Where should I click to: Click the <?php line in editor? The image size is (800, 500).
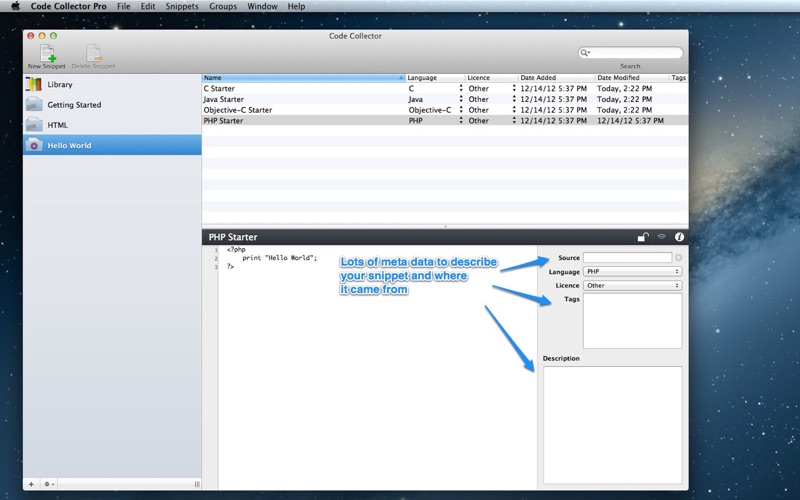[x=236, y=249]
